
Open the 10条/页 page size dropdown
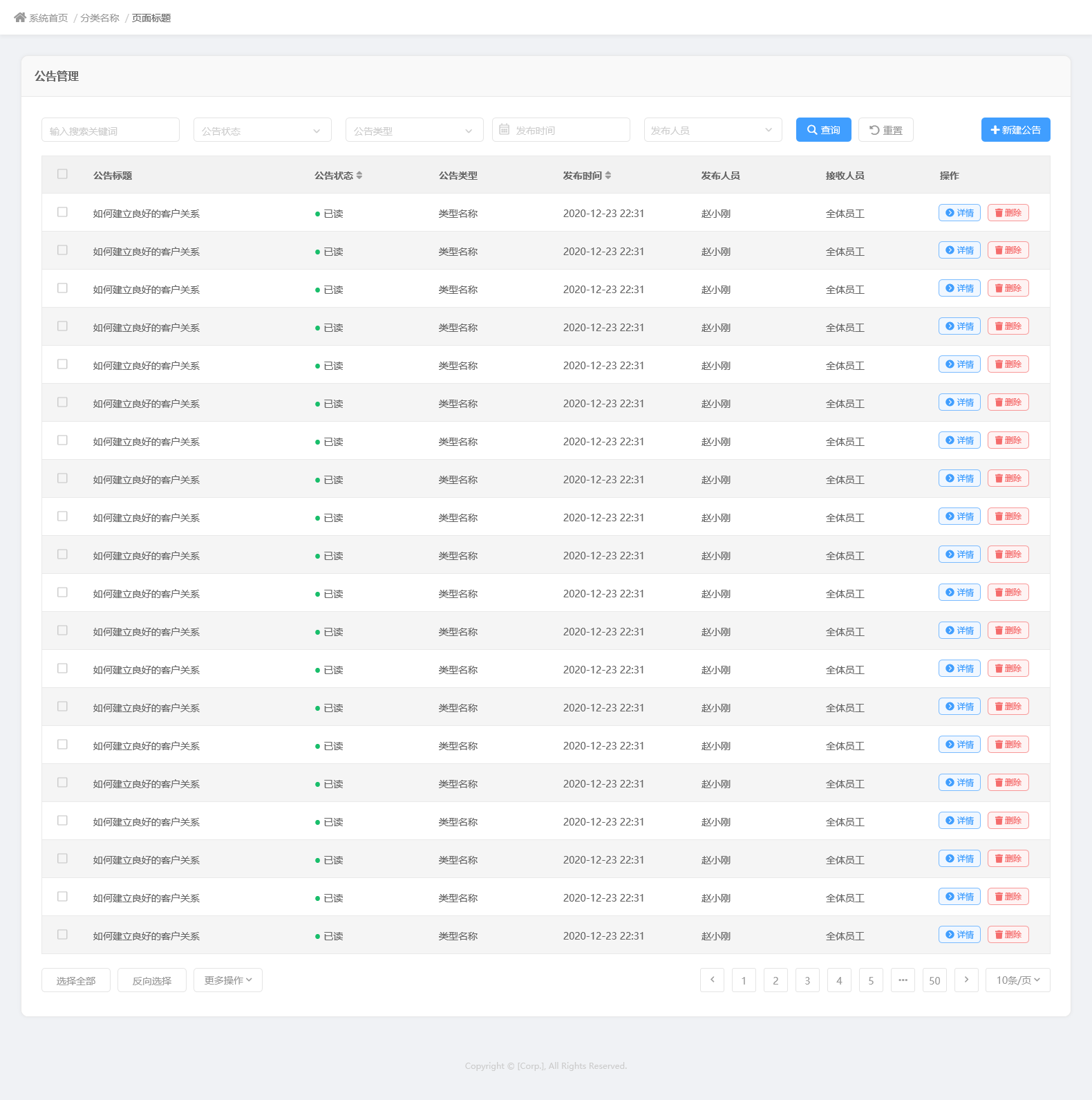point(1018,980)
